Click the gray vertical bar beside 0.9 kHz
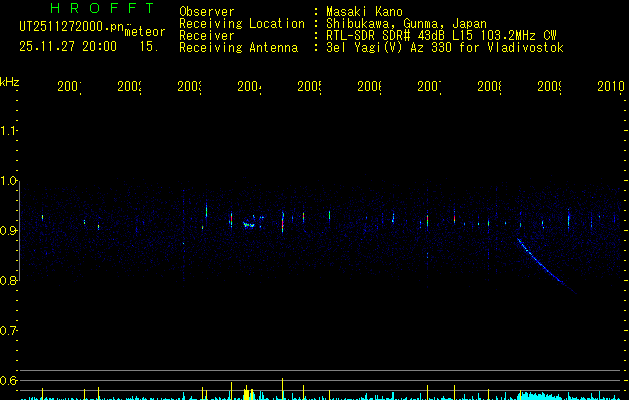Image resolution: width=629 pixels, height=400 pixels. [x=19, y=231]
